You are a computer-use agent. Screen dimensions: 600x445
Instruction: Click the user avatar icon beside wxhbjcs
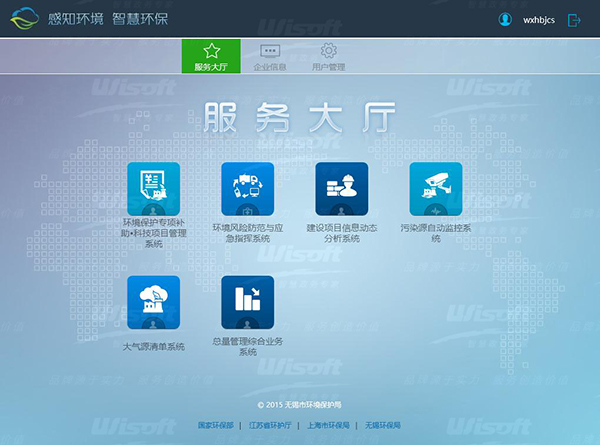tap(505, 19)
